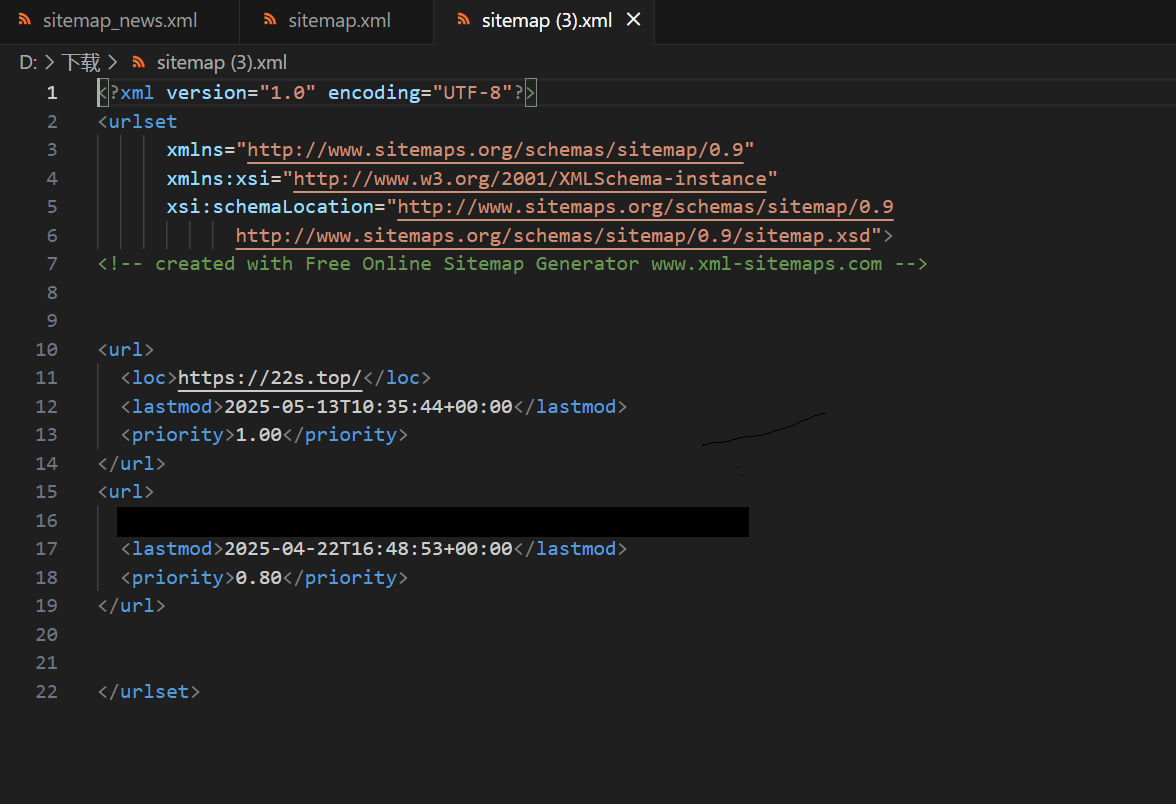Click the Free Online Sitemap Generator comment
The image size is (1176, 804).
tap(512, 264)
